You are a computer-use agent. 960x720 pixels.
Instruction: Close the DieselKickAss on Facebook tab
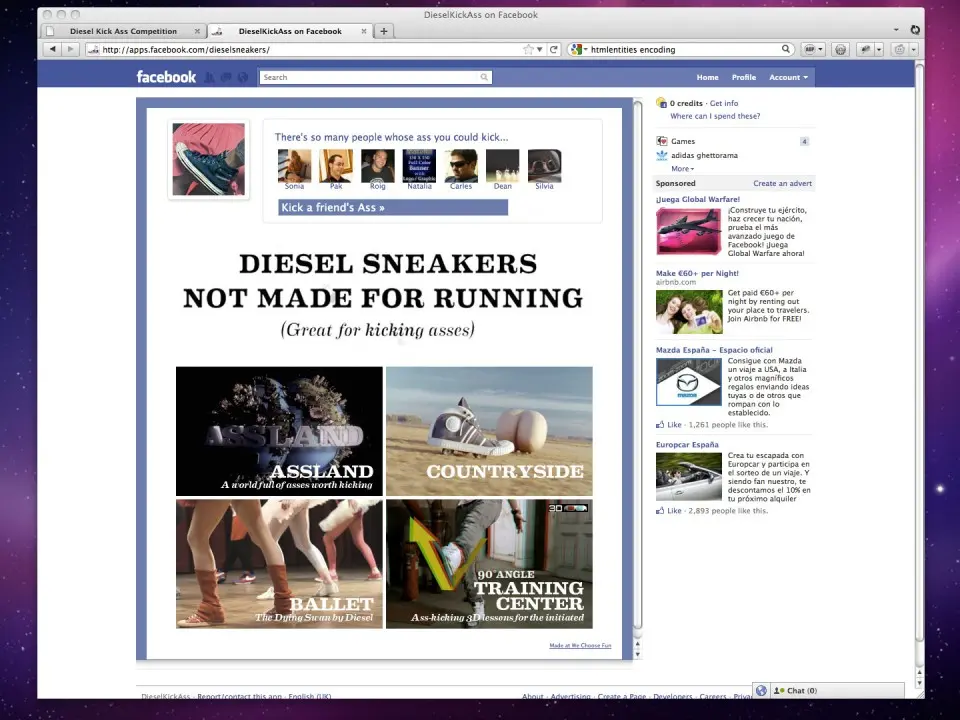pos(364,31)
